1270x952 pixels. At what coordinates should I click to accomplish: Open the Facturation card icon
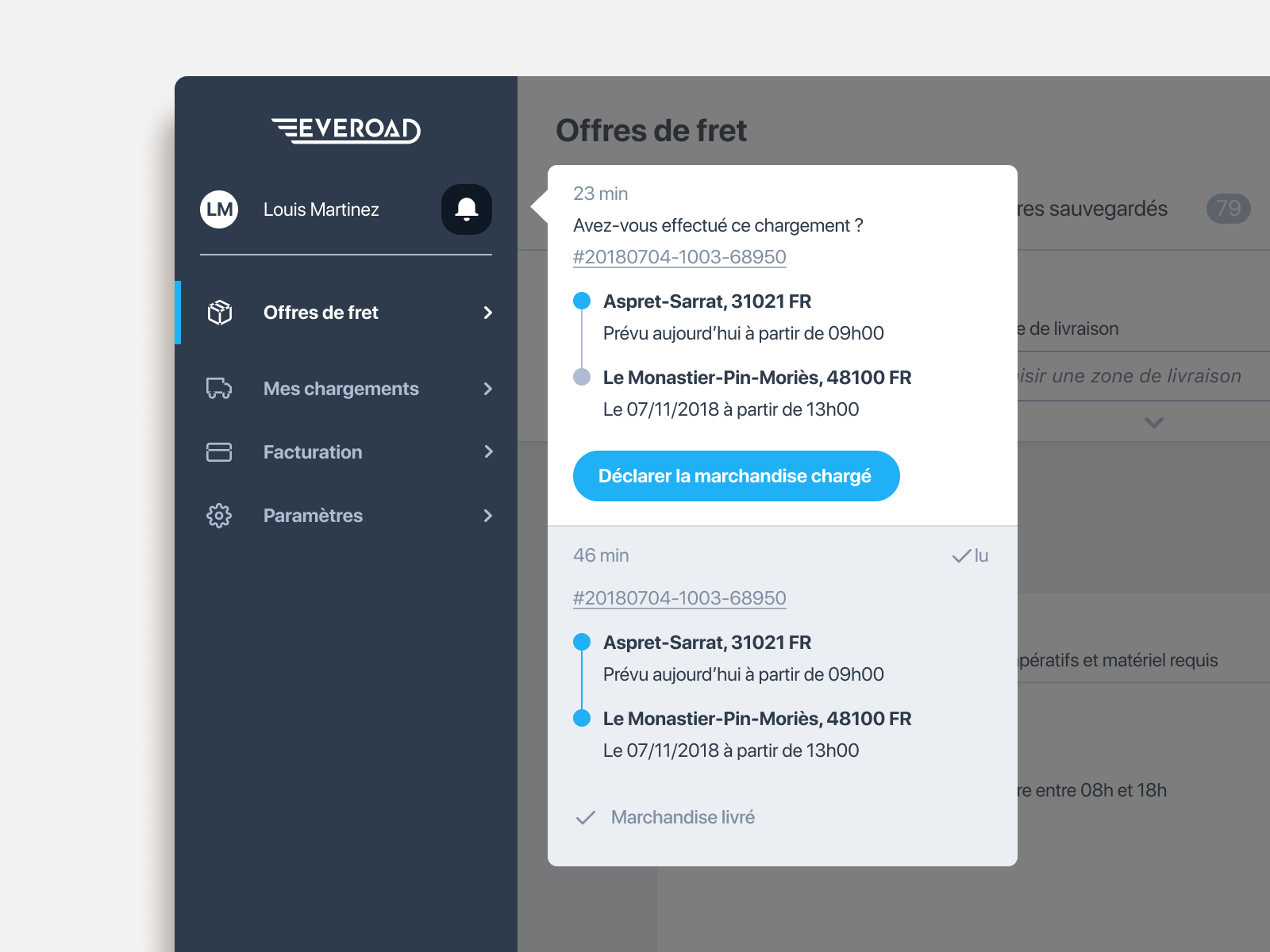pos(218,452)
